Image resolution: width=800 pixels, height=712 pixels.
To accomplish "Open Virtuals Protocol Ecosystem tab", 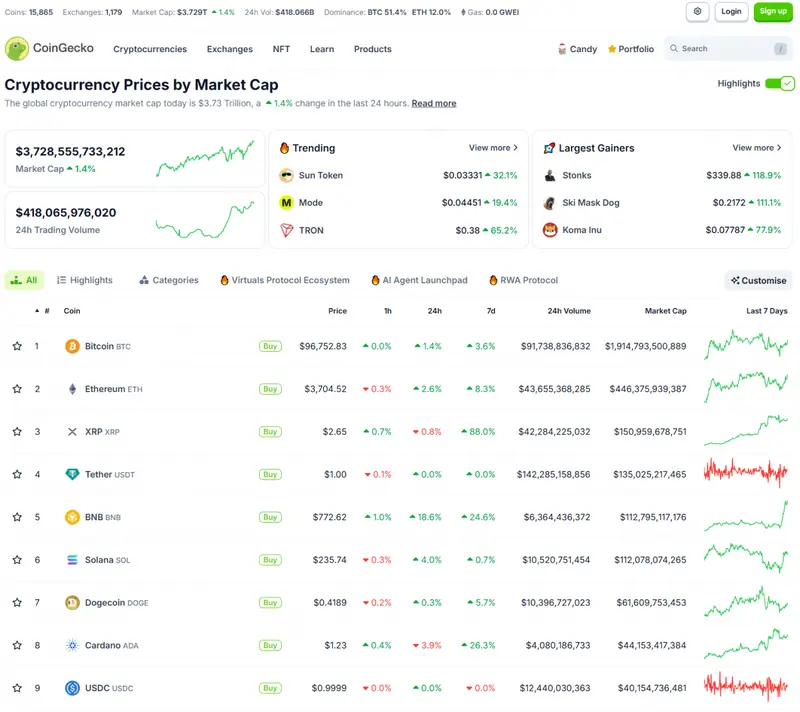I will (x=285, y=281).
